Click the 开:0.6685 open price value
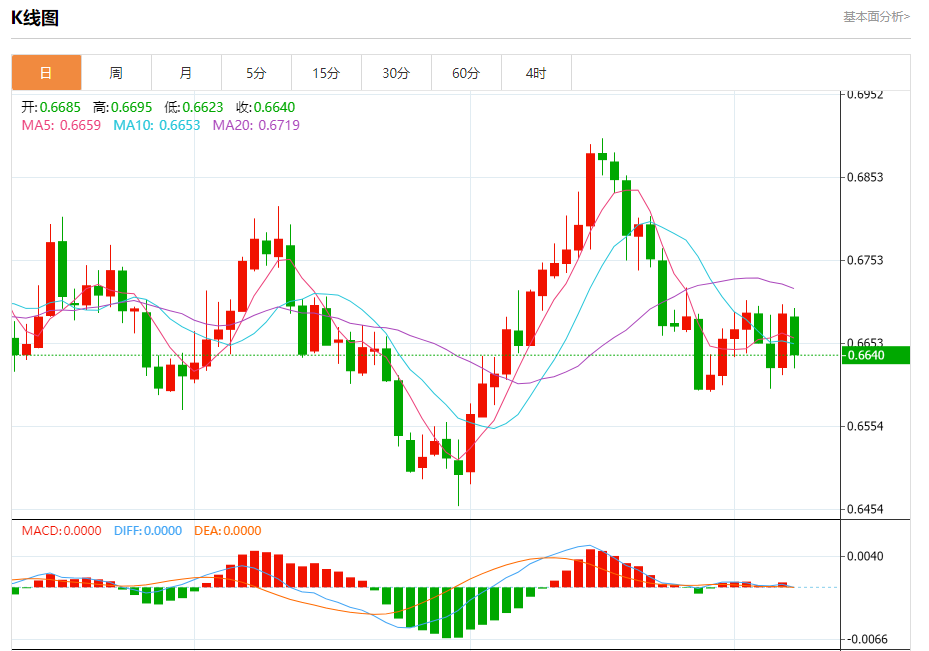The width and height of the screenshot is (929, 651). (51, 107)
